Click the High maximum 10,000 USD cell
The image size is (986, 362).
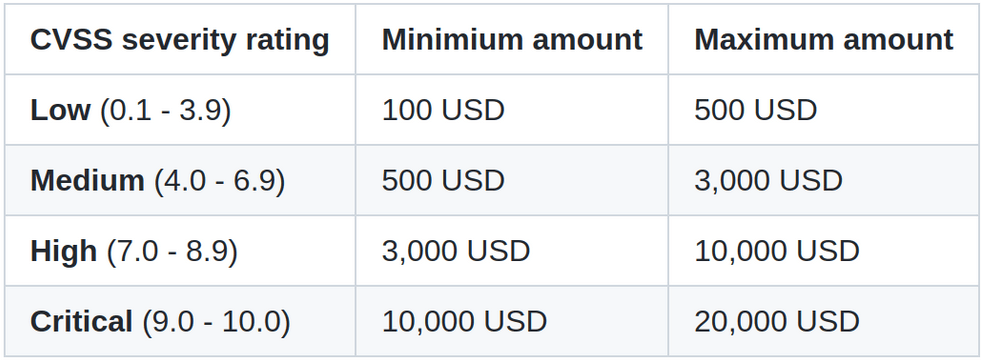point(824,250)
